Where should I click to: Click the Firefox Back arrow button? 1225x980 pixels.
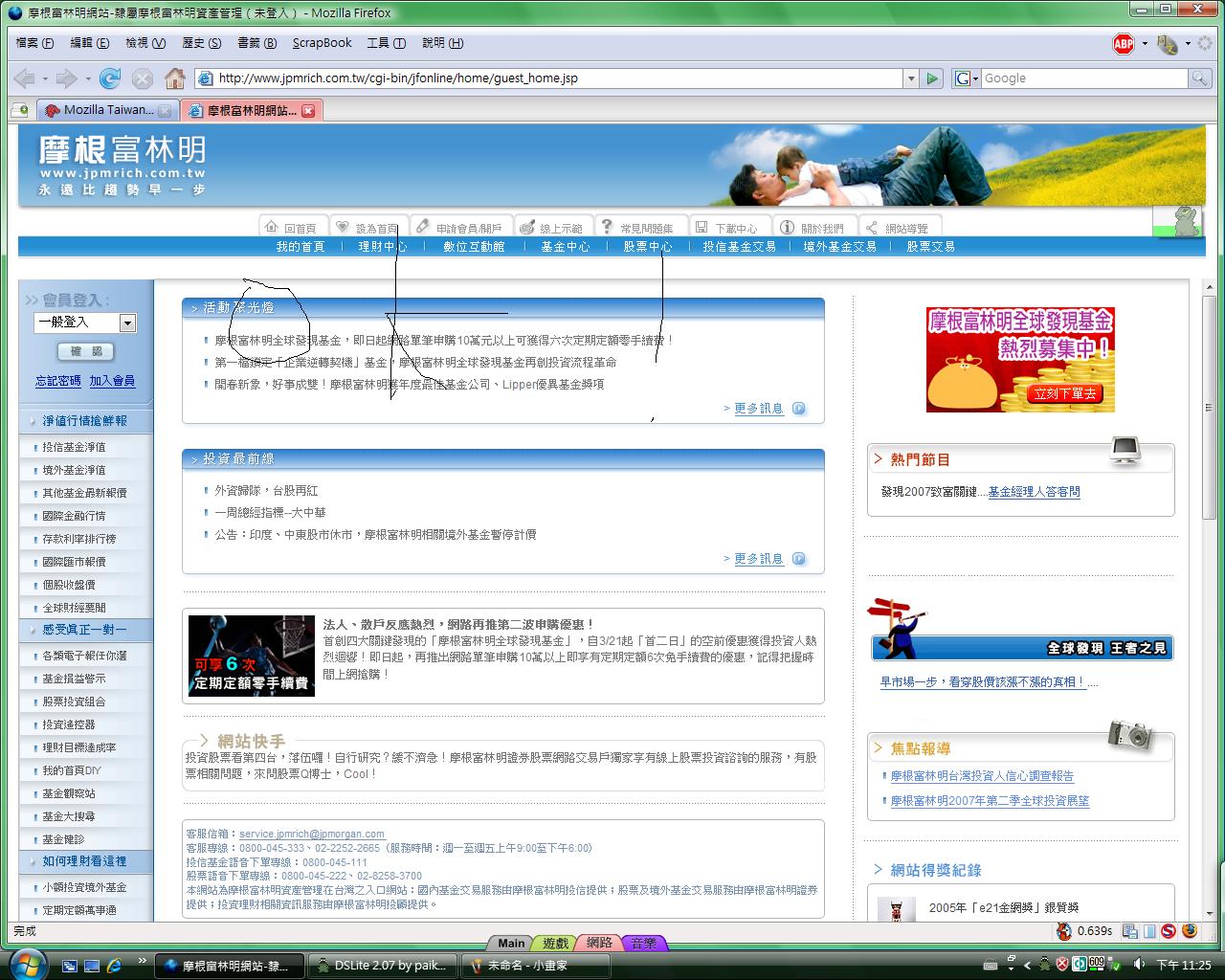click(25, 78)
